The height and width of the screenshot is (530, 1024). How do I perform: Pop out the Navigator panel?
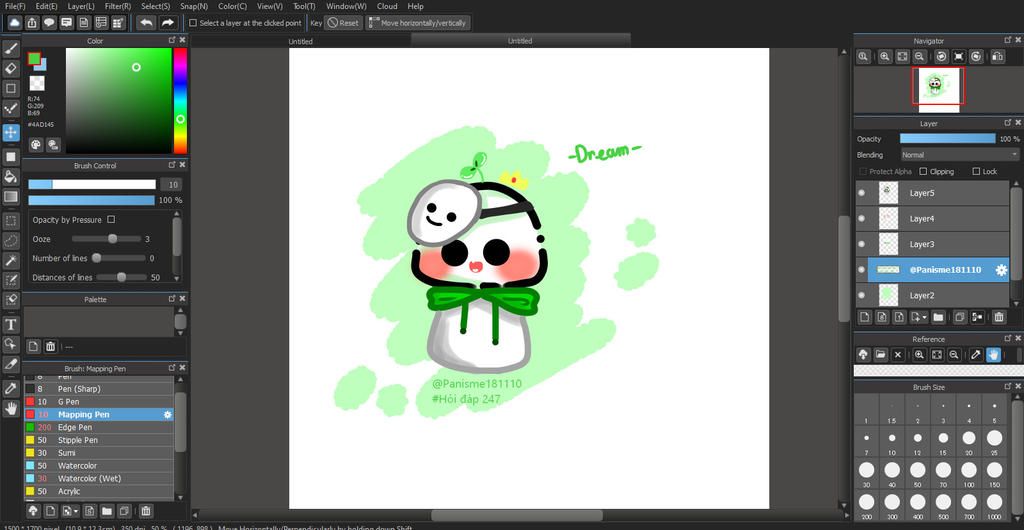coord(1008,40)
